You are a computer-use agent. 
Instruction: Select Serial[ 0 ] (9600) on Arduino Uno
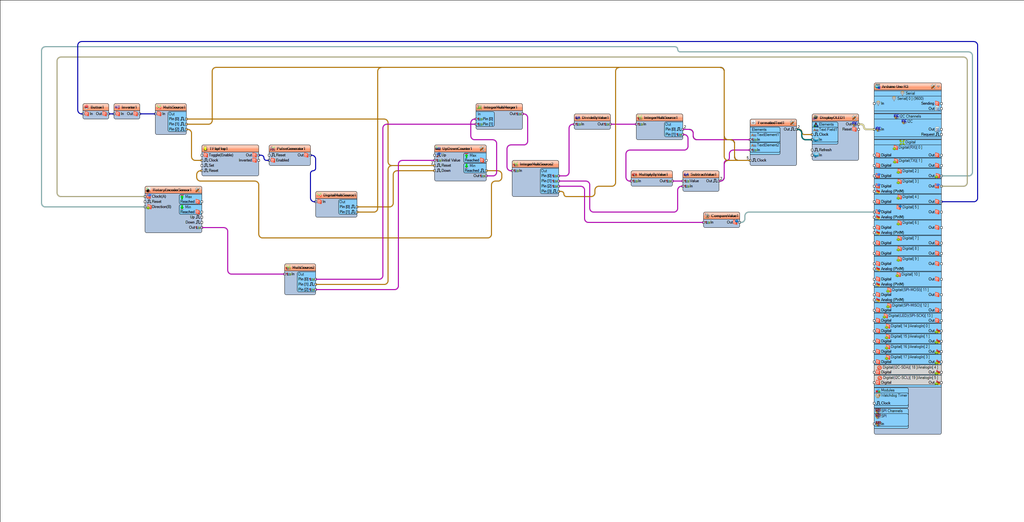click(908, 98)
